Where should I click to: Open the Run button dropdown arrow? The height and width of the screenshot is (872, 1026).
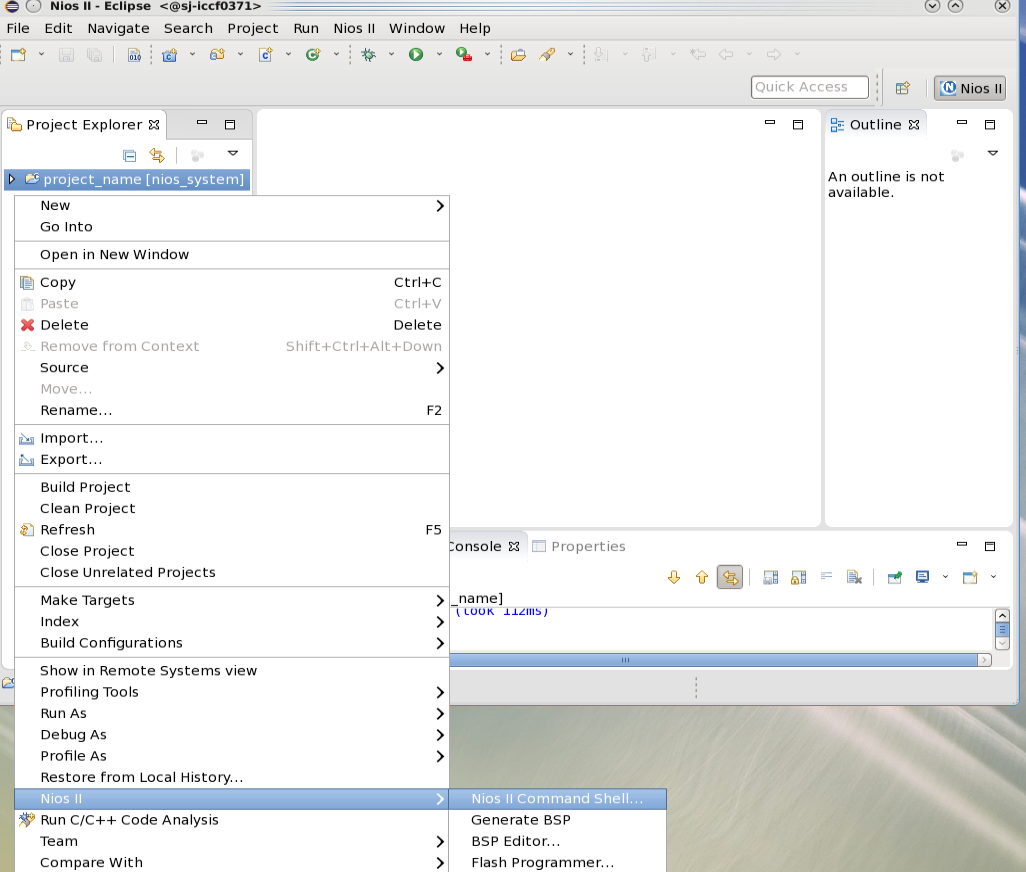tap(439, 55)
